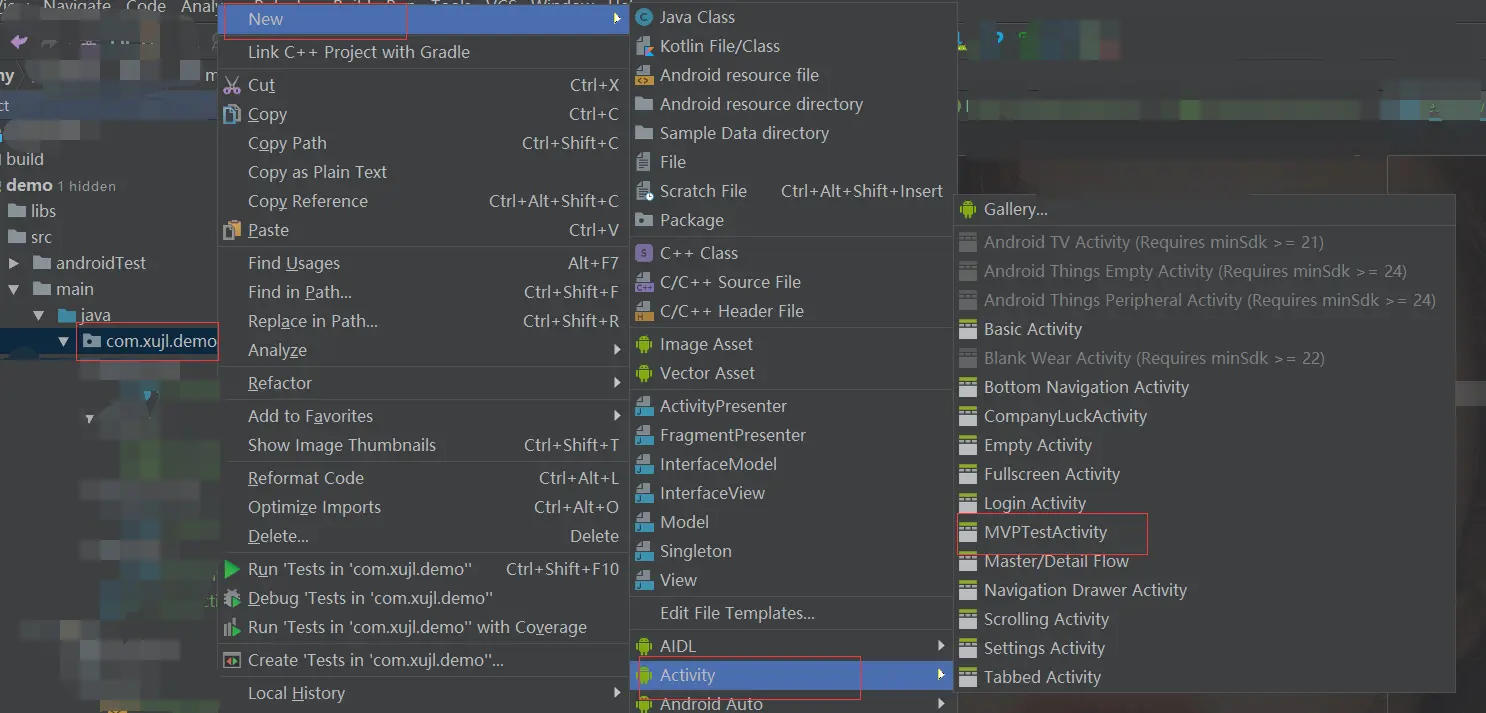This screenshot has height=713, width=1486.
Task: Select Master/Detail Flow template
Action: [1205, 561]
